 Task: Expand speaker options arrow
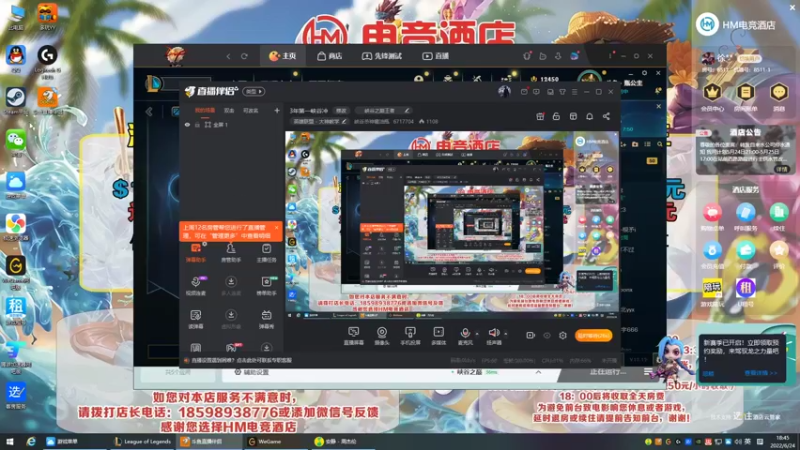pos(506,334)
